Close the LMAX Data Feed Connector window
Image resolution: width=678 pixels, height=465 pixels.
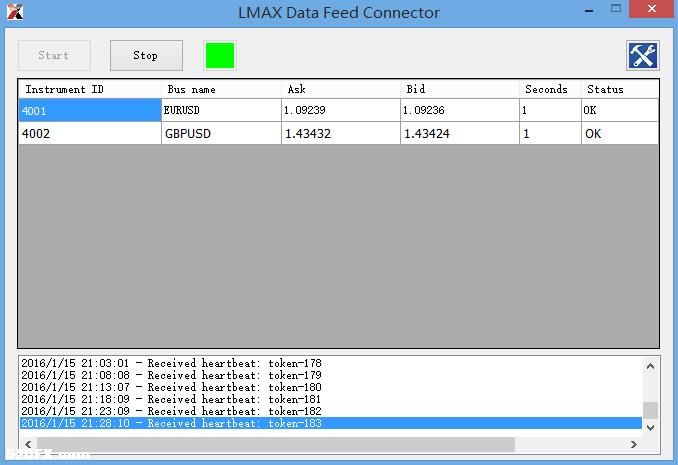(x=652, y=9)
